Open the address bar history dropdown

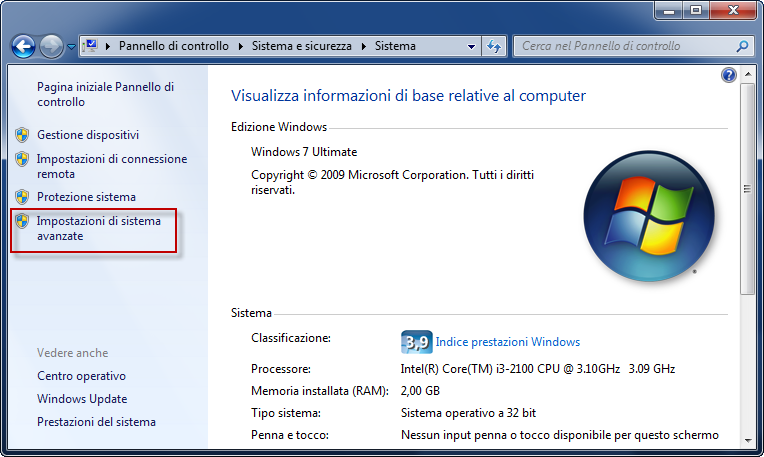(471, 47)
